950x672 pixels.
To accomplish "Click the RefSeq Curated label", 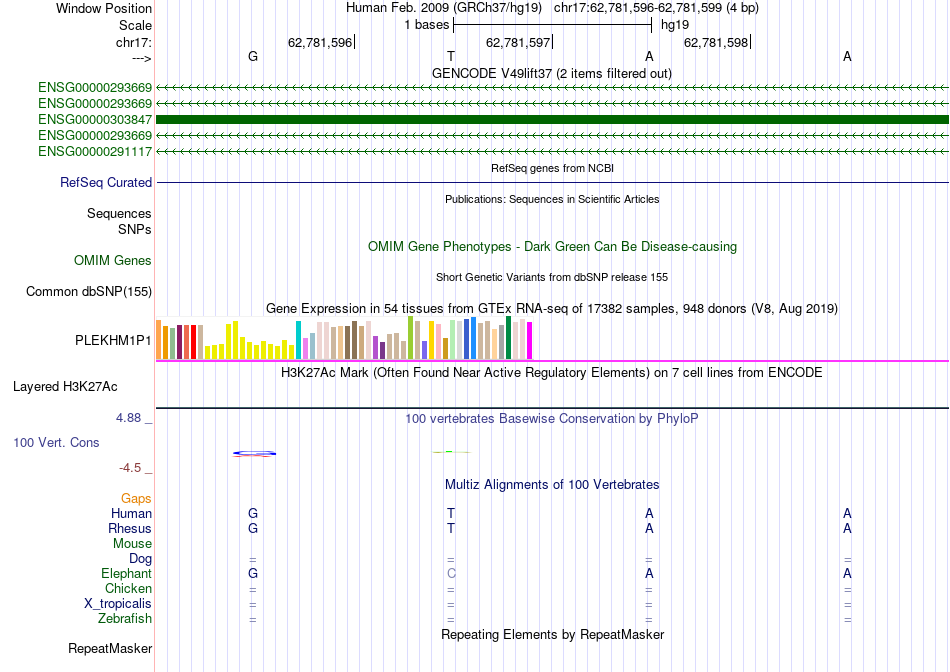I will [x=106, y=182].
